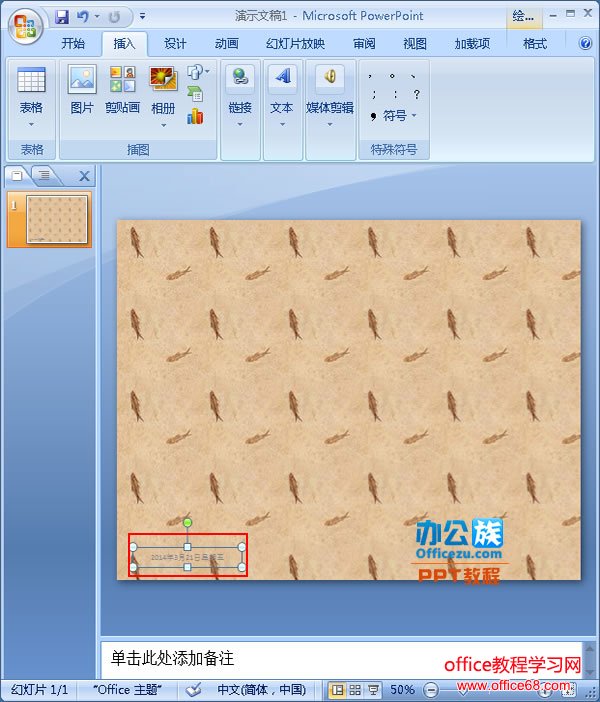Viewport: 600px width, 702px height.
Task: Expand the 文本 group dropdown arrow
Action: pyautogui.click(x=282, y=124)
